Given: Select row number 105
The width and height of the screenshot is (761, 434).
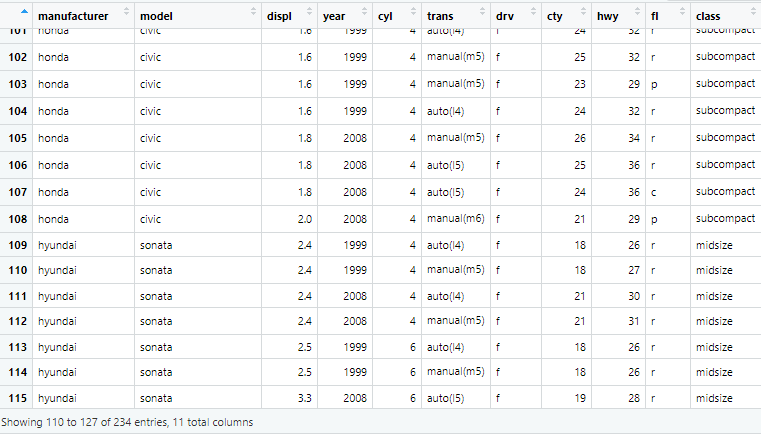Looking at the screenshot, I should [17, 138].
